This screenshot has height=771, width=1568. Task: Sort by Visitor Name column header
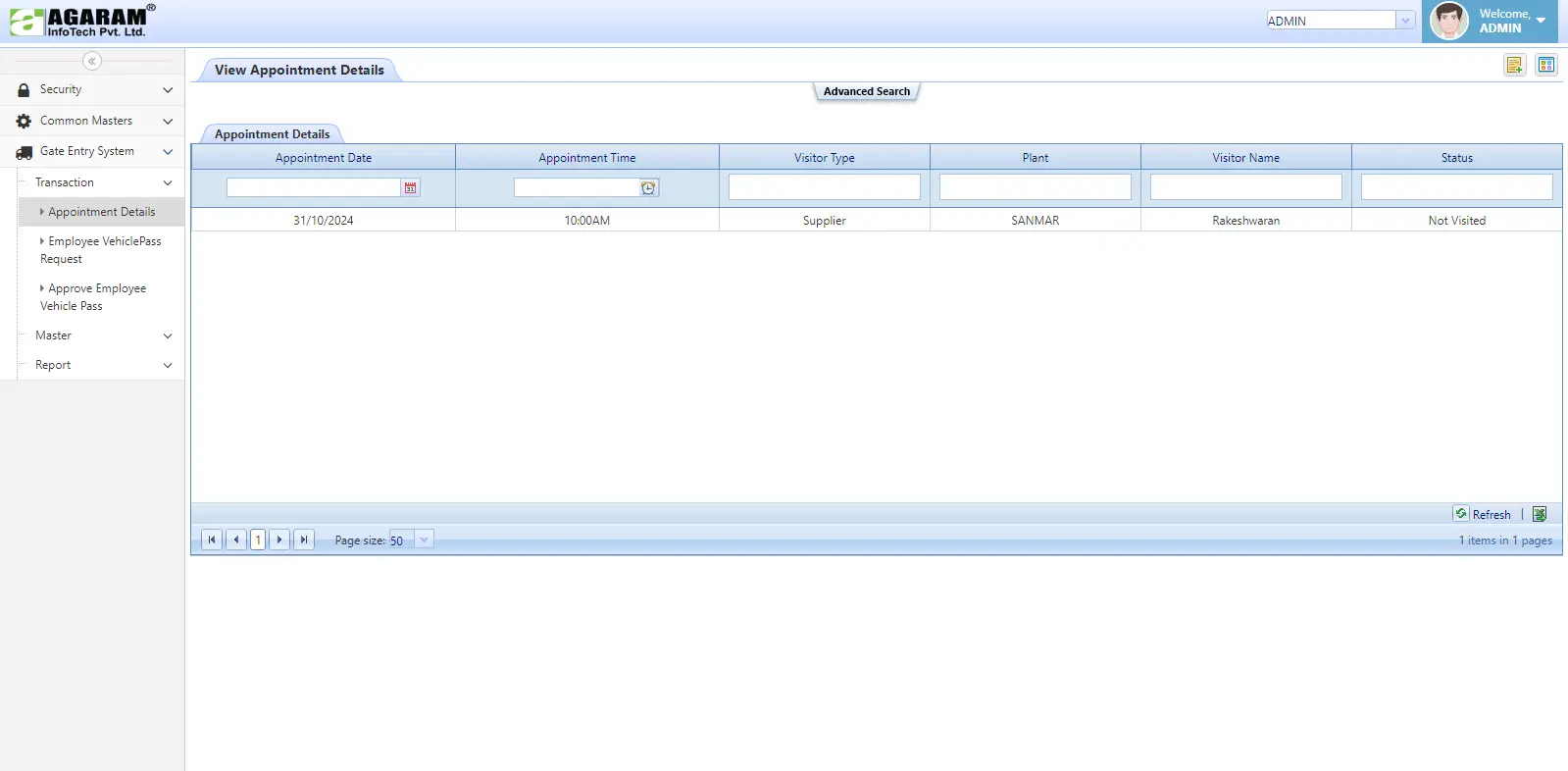[1245, 158]
